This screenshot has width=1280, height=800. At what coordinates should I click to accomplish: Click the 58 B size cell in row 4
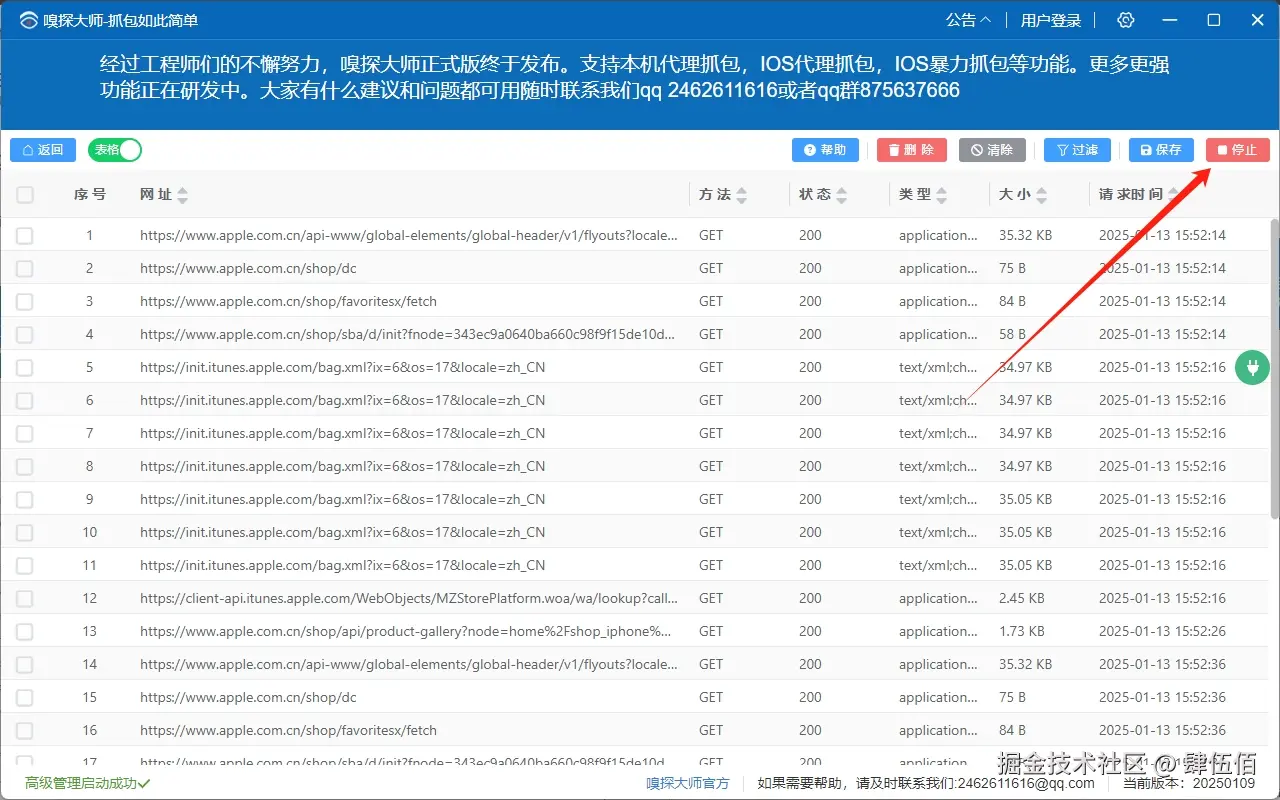(1013, 334)
